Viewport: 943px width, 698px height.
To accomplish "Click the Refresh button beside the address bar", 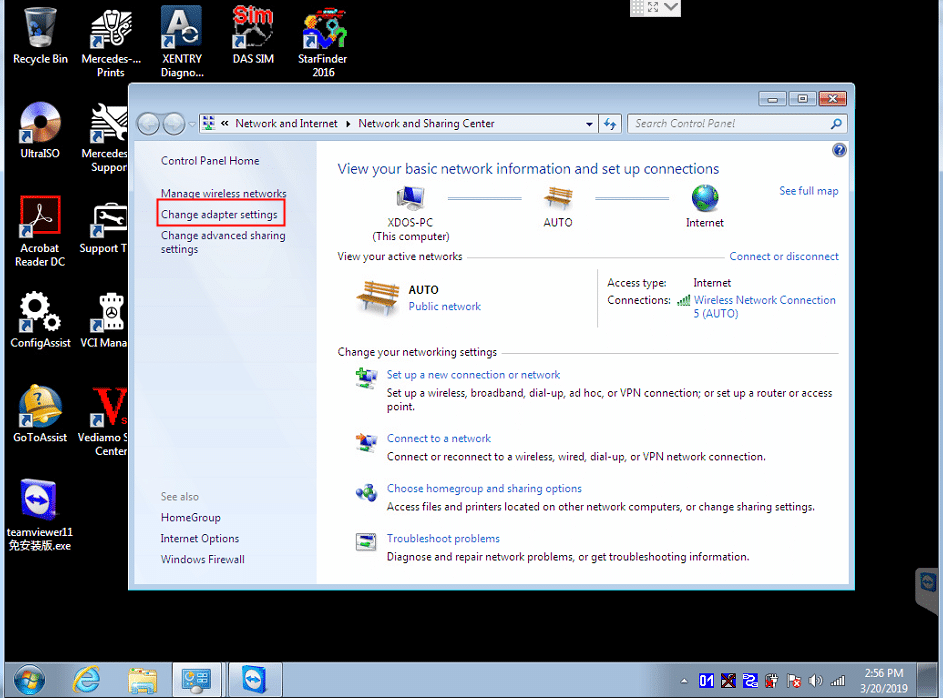I will tap(611, 124).
